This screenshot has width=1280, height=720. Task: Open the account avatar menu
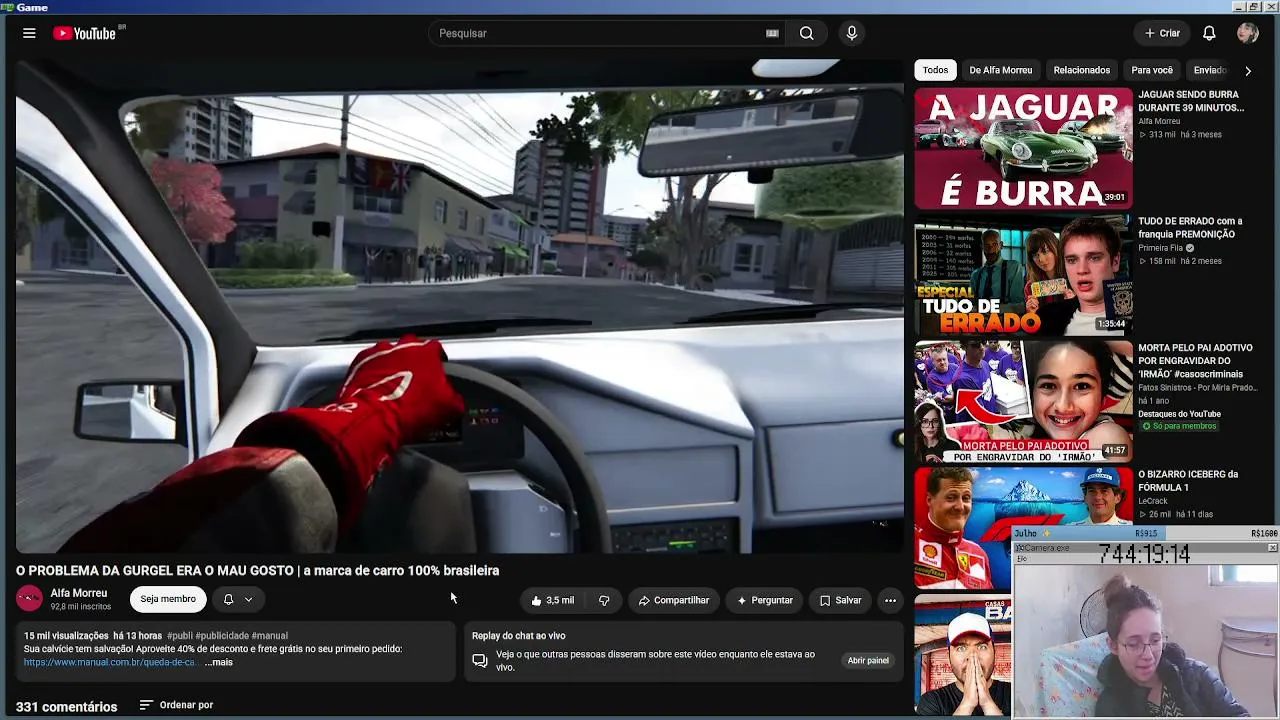[x=1247, y=33]
